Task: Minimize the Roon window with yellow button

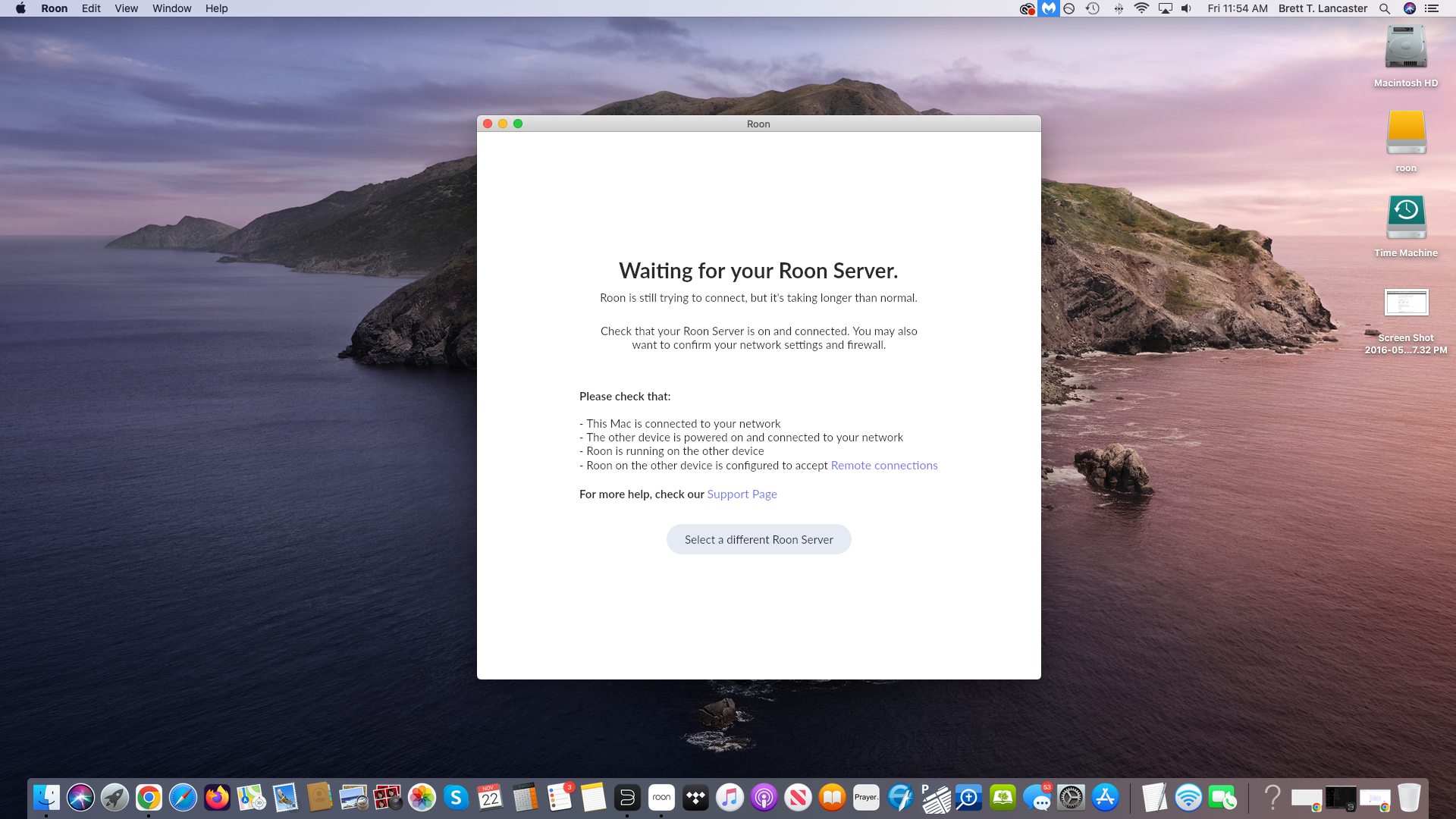Action: (x=503, y=124)
